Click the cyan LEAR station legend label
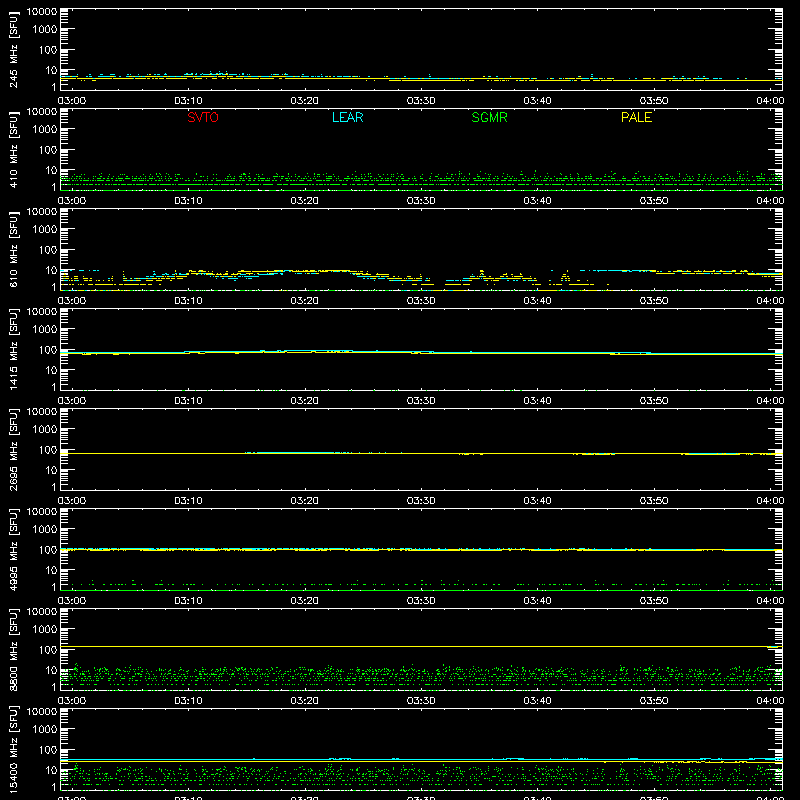Viewport: 800px width, 800px height. tap(347, 117)
